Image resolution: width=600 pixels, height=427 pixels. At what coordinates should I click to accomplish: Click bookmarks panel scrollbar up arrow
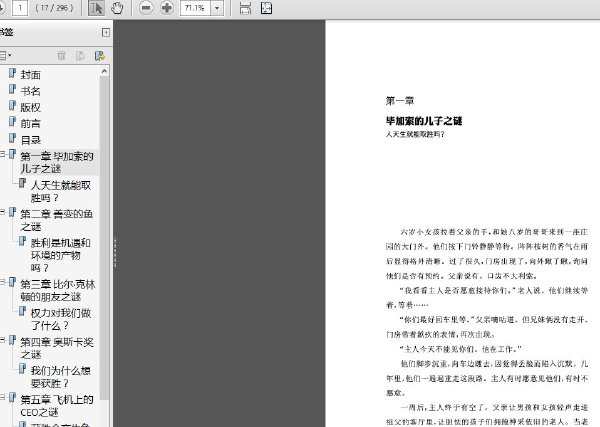coord(104,72)
